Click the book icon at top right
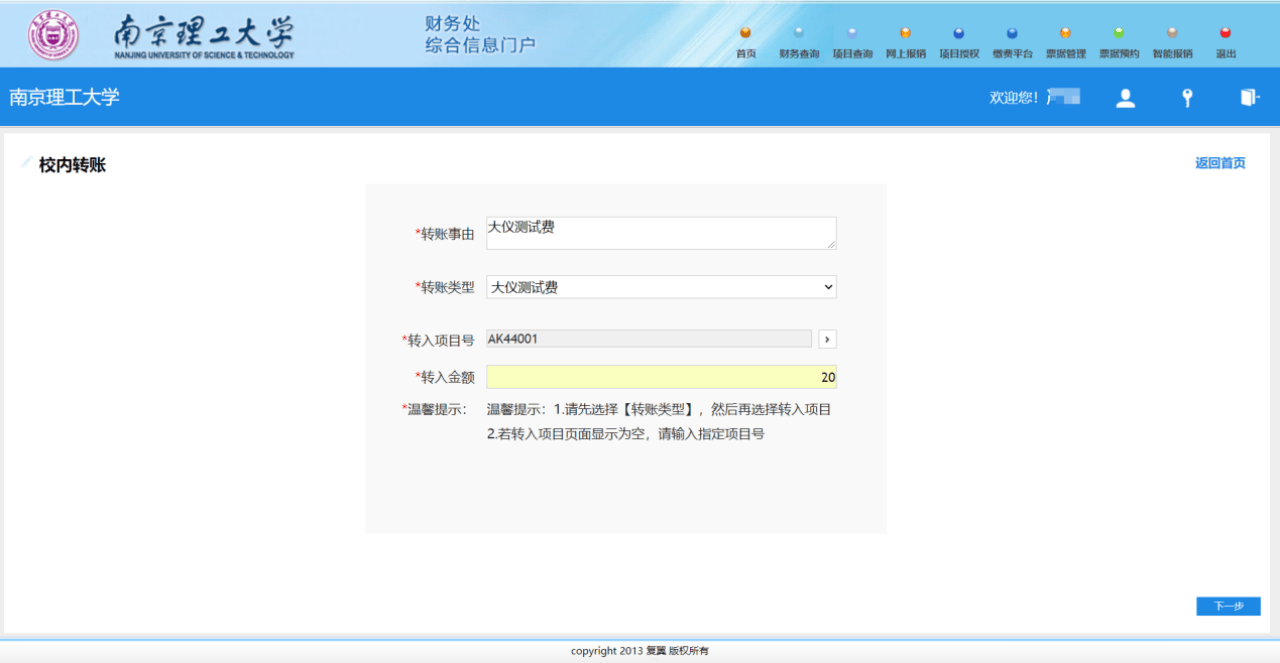Viewport: 1280px width, 663px height. tap(1248, 97)
